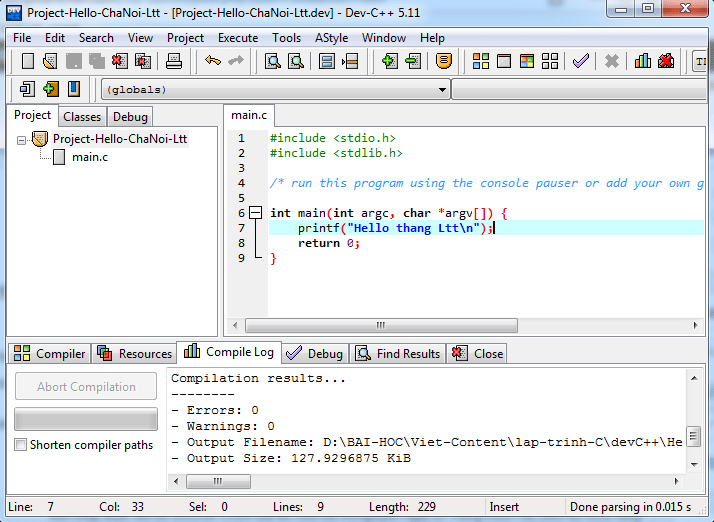Open the AStyle menu

(332, 38)
